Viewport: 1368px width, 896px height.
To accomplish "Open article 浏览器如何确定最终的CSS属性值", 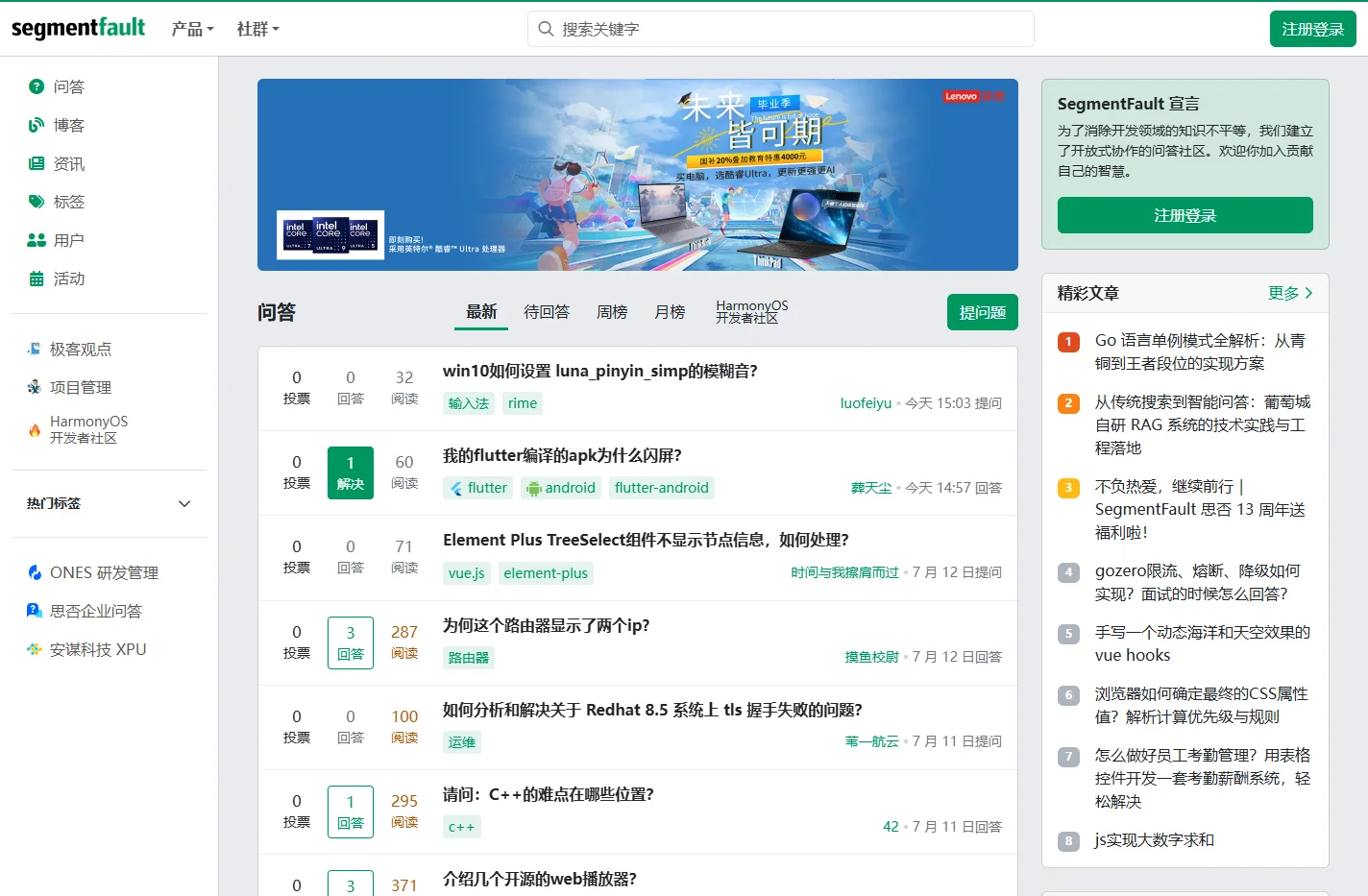I will pos(1202,705).
